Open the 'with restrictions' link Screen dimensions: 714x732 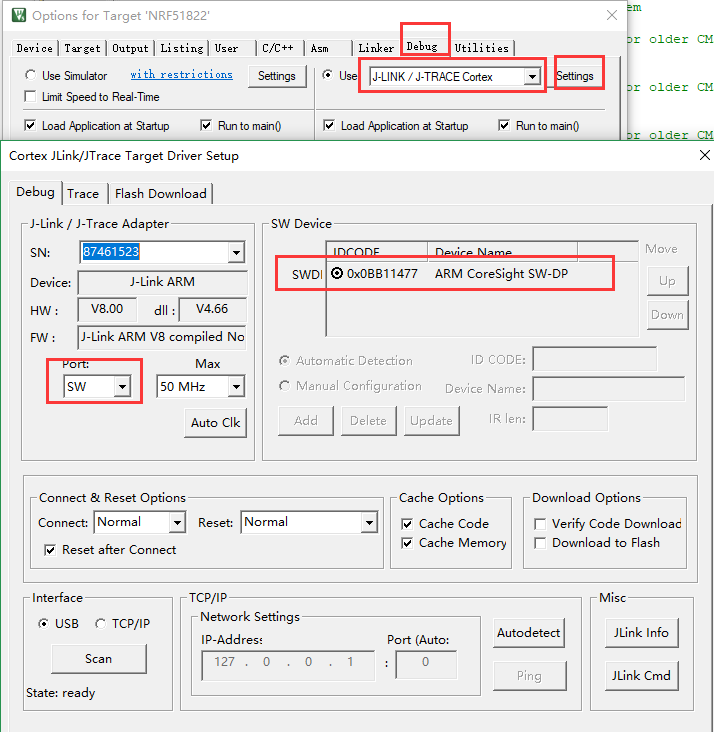(x=182, y=75)
